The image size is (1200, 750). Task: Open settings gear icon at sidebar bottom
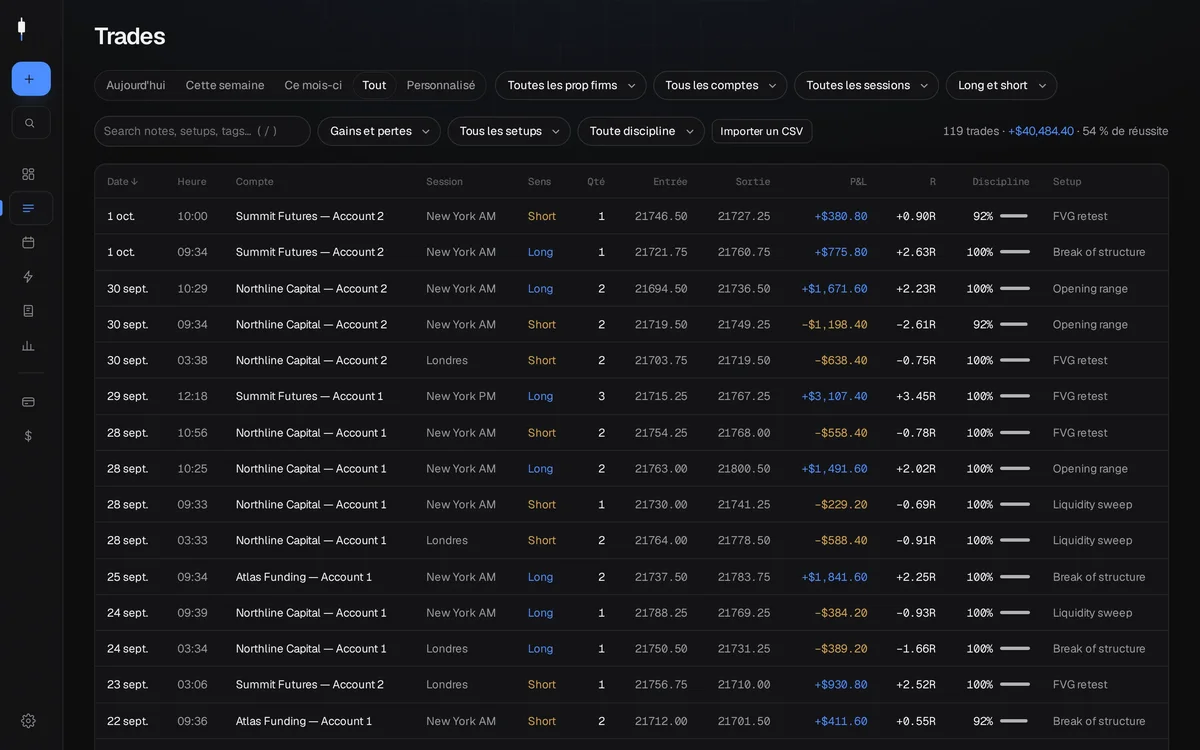click(28, 720)
